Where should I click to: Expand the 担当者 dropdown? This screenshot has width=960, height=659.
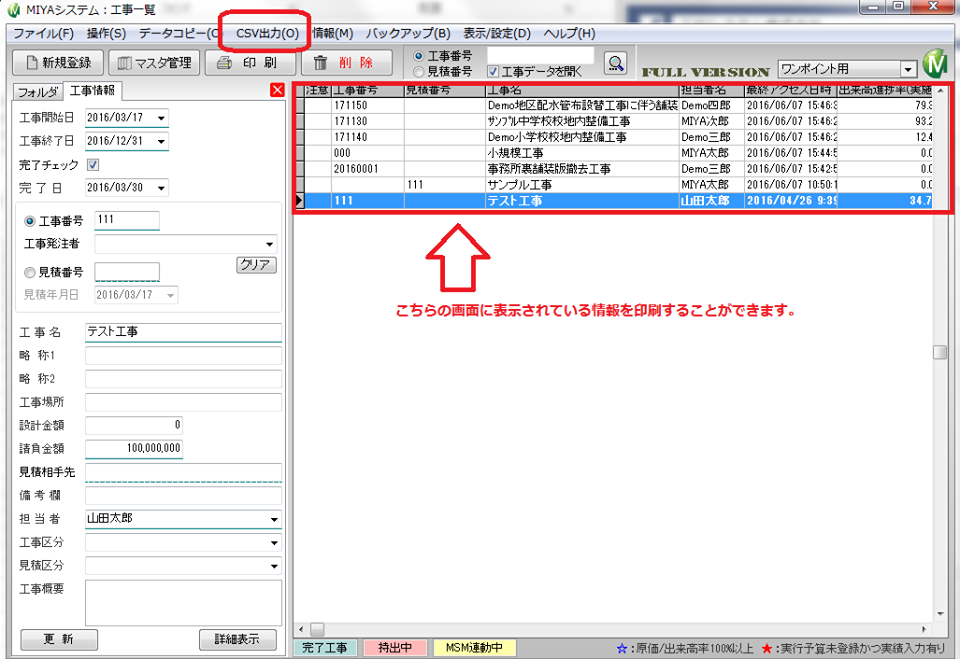[x=274, y=519]
